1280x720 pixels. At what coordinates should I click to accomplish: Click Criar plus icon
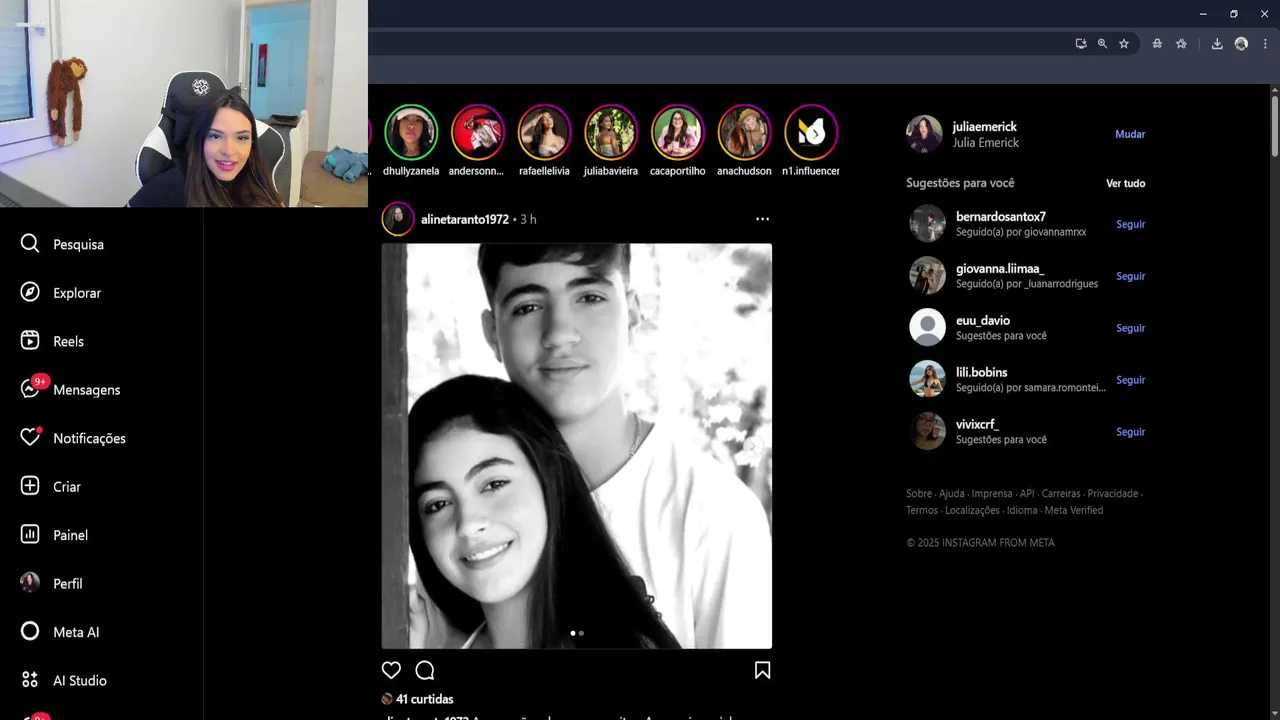[x=30, y=486]
